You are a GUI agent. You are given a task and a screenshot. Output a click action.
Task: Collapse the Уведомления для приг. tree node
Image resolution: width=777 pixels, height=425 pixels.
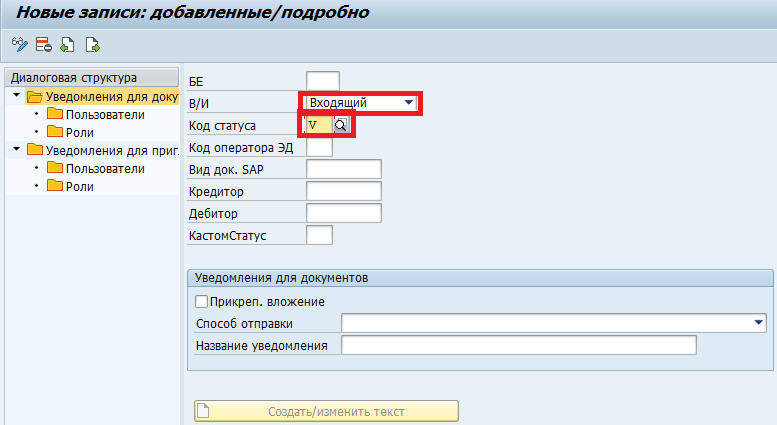tap(16, 151)
